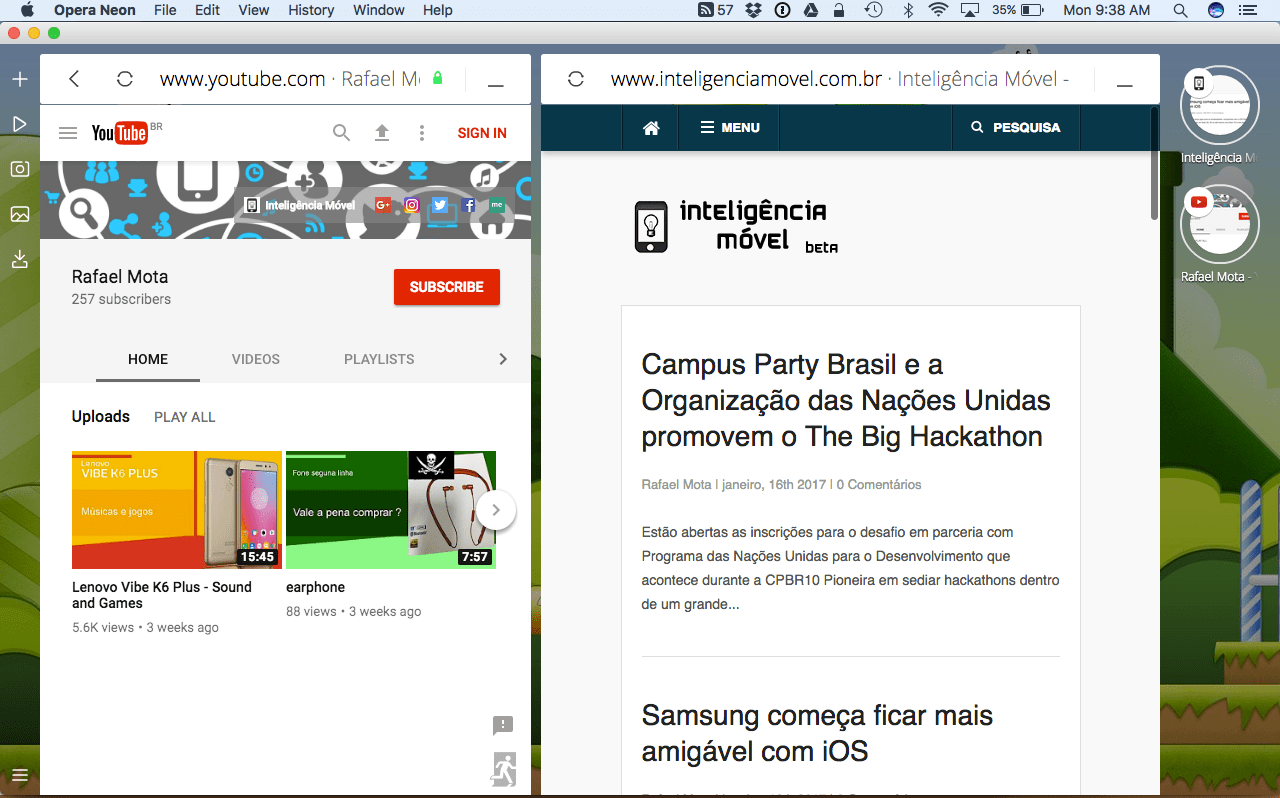Screen dimensions: 1280x798
Task: Open Dropbox icon in menu bar
Action: point(754,10)
